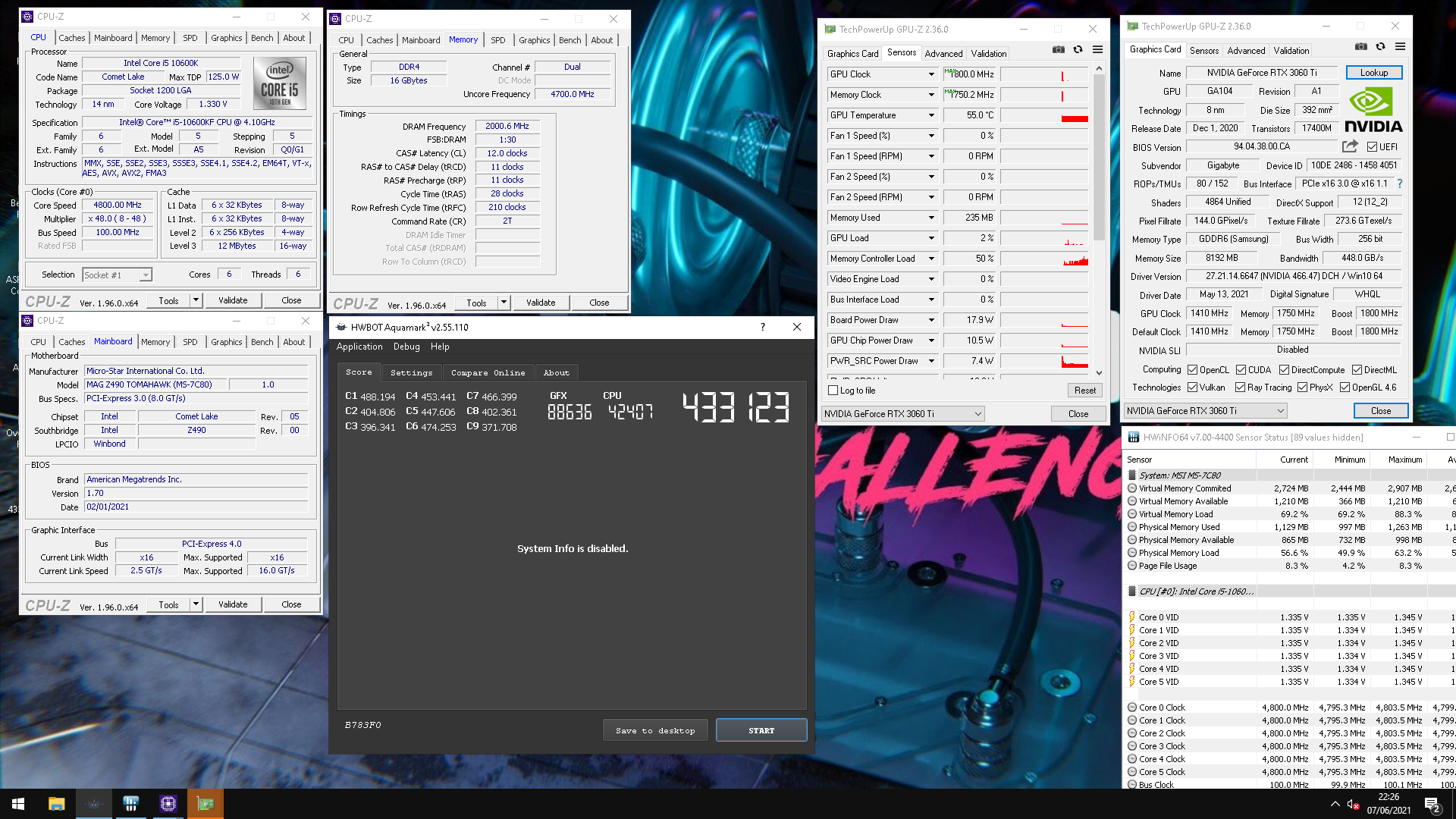Open the Board Power Draw sensor dropdown

click(x=930, y=320)
